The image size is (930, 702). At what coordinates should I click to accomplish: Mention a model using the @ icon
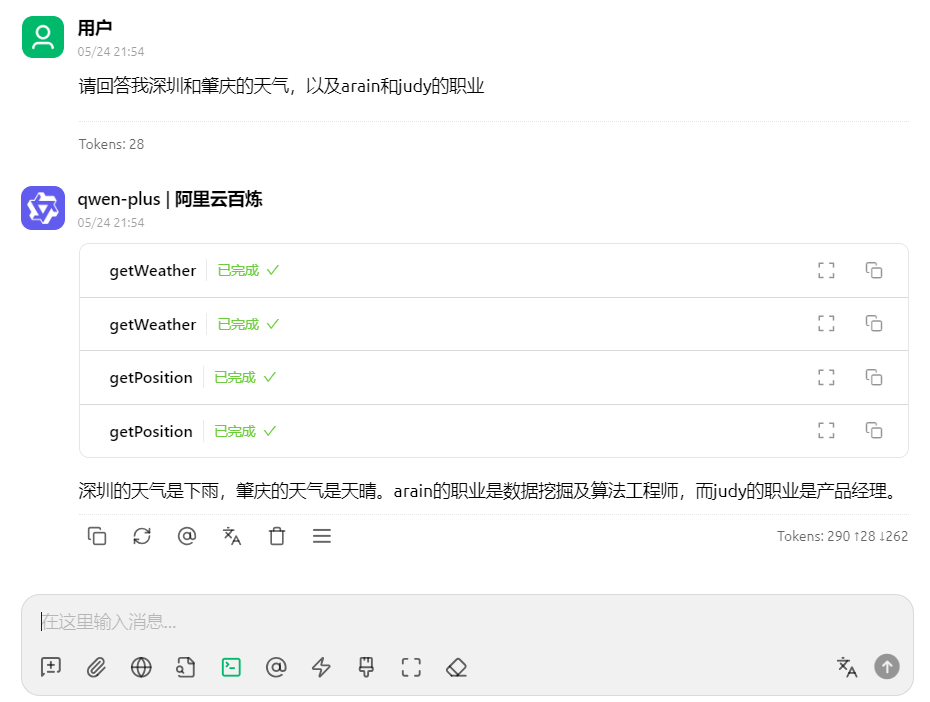[x=276, y=667]
